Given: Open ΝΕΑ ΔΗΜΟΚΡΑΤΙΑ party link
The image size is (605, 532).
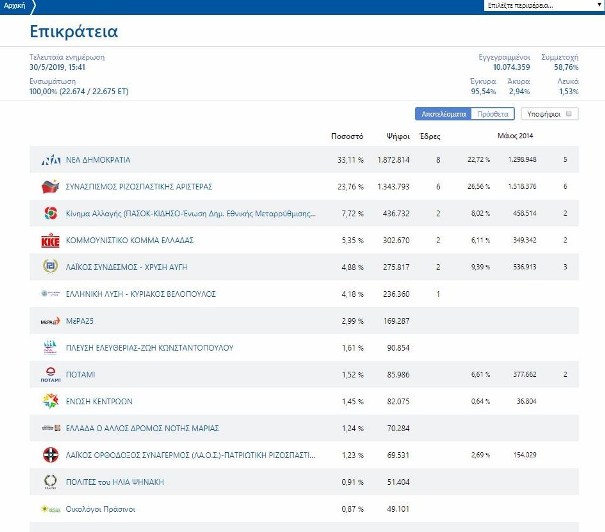Looking at the screenshot, I should tap(98, 160).
